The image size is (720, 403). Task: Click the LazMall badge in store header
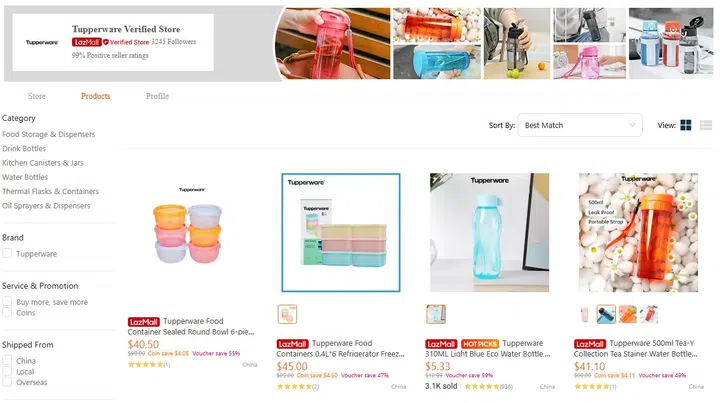click(86, 42)
